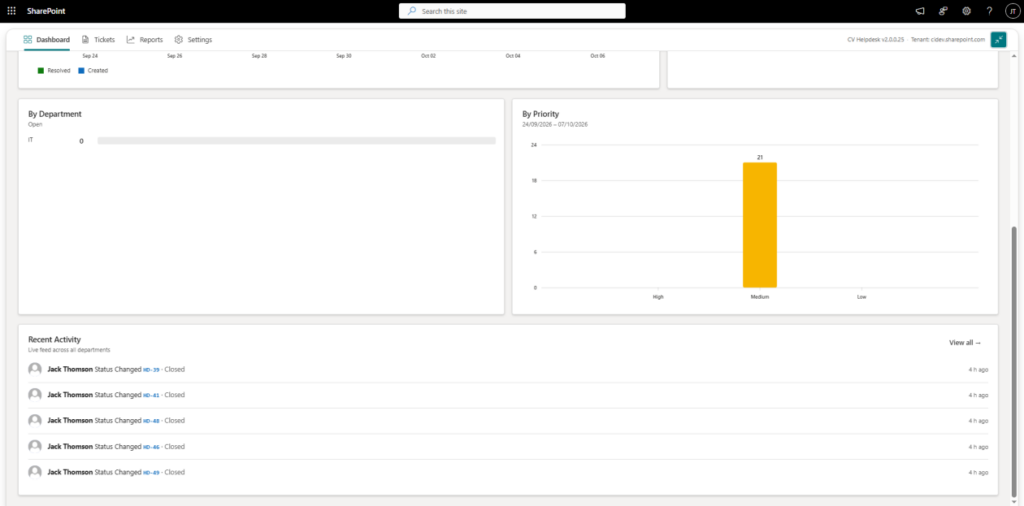Open the Tickets tab

point(99,39)
